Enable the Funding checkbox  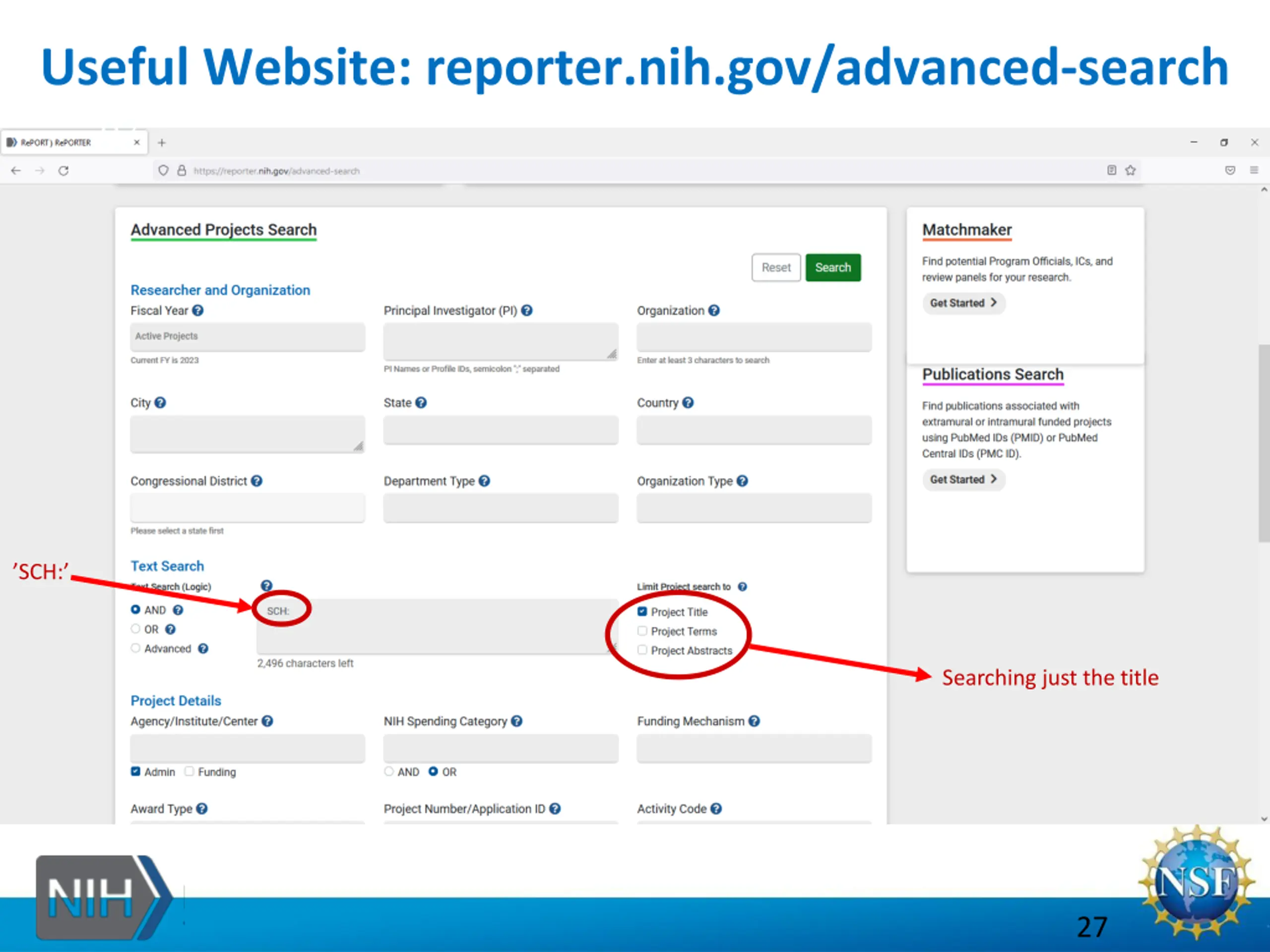point(189,771)
